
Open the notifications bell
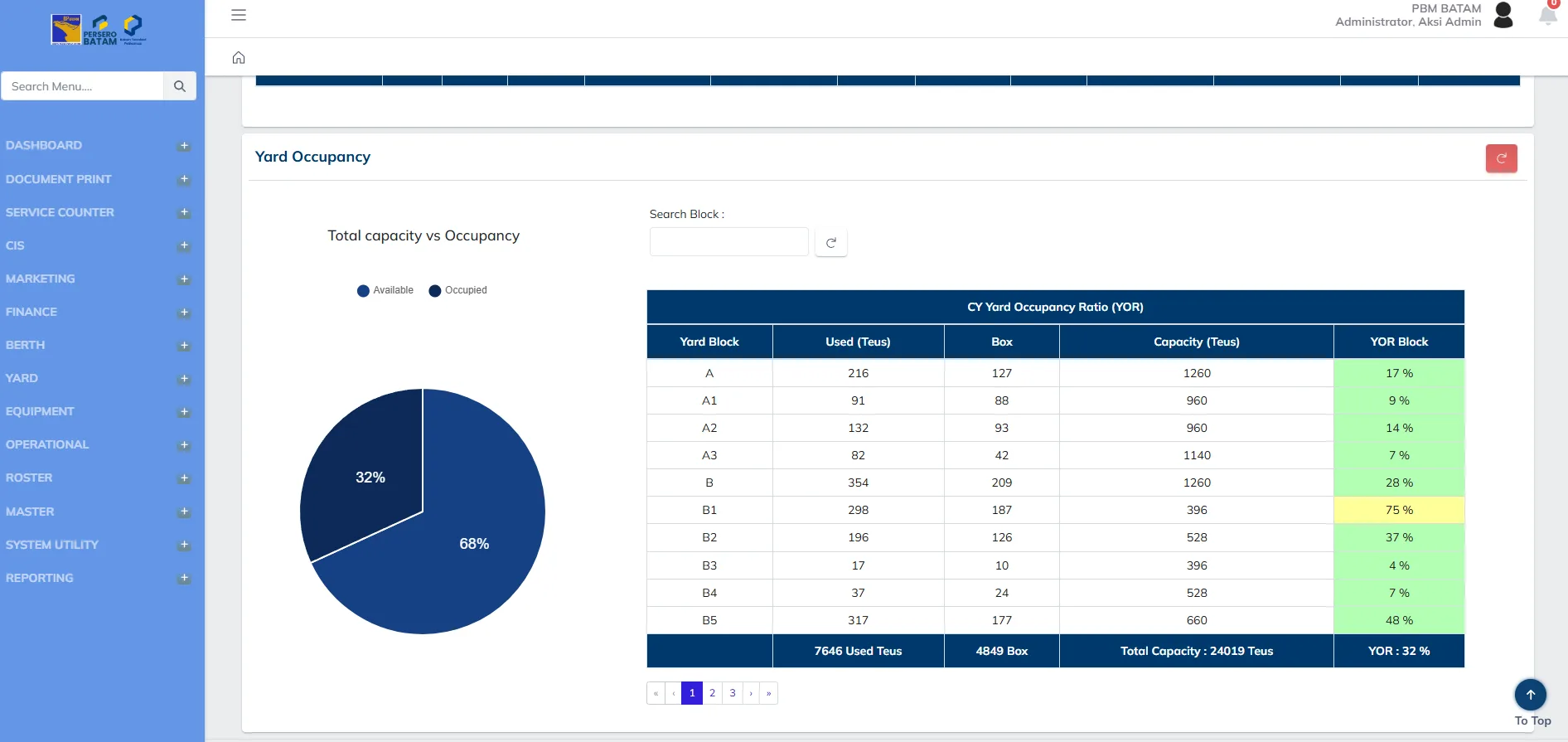(x=1547, y=15)
